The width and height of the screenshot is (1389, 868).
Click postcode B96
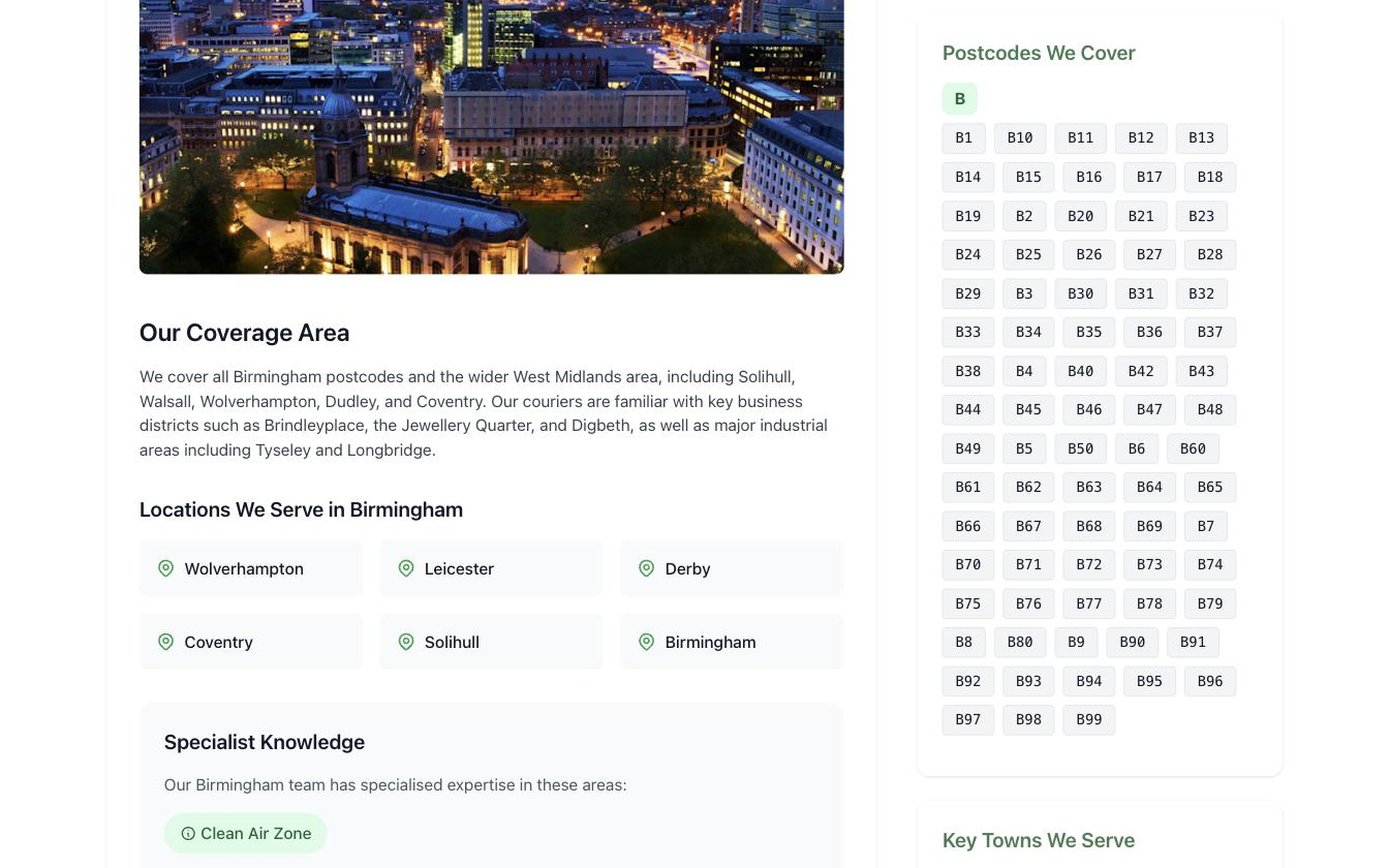click(x=1210, y=681)
